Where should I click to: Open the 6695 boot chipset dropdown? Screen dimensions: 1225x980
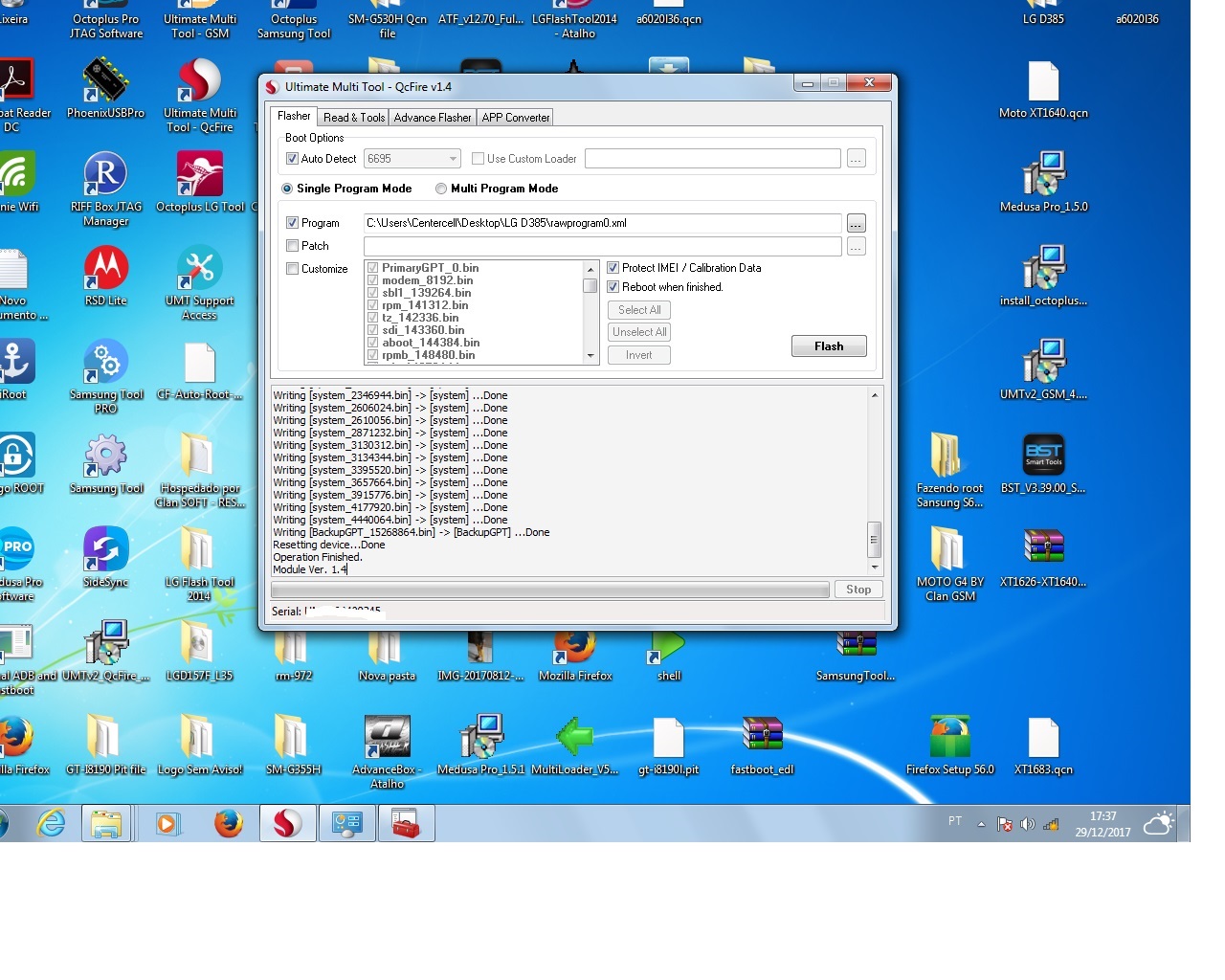coord(412,159)
